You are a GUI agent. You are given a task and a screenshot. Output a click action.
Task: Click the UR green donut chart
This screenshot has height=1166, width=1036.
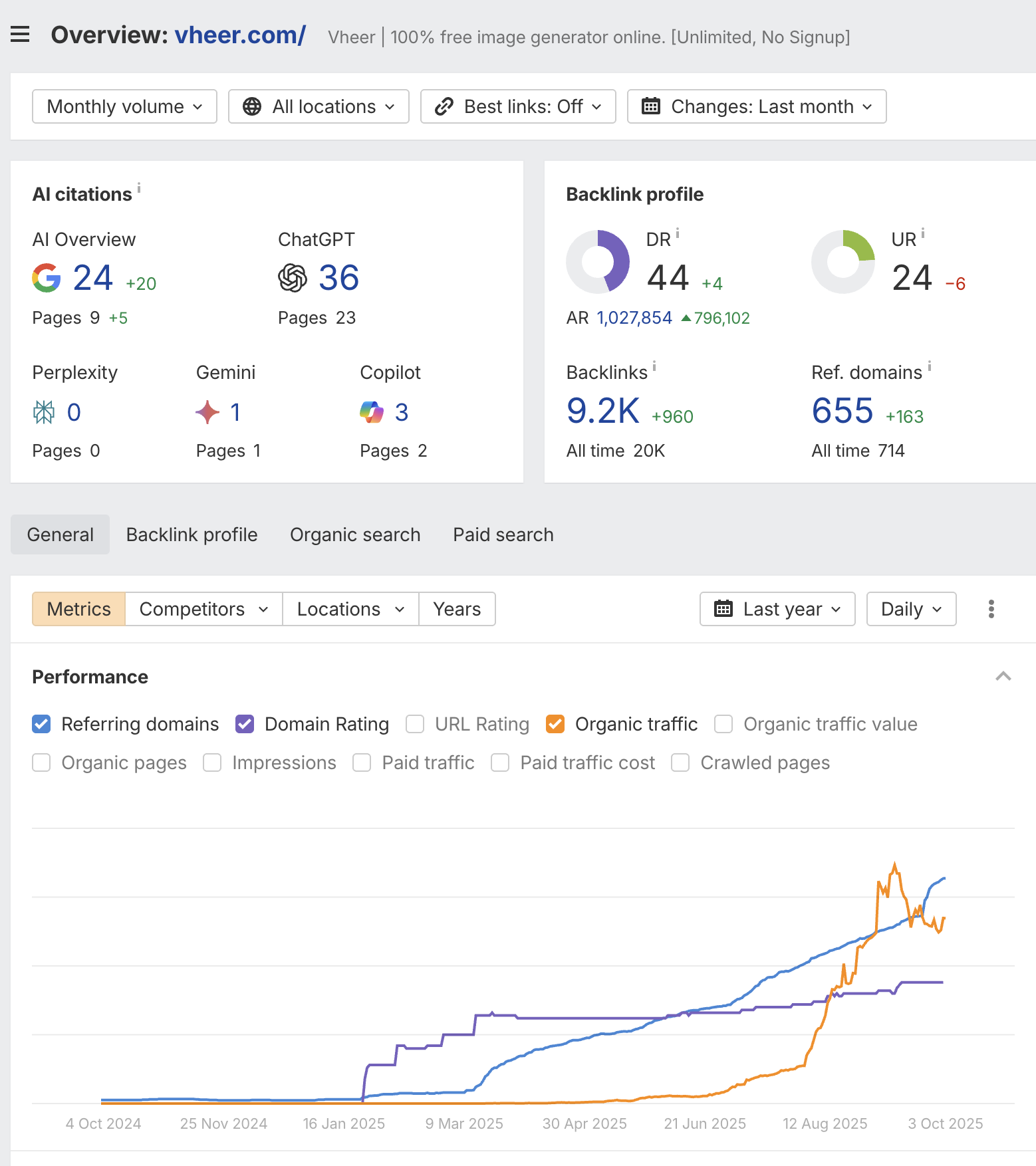(843, 262)
